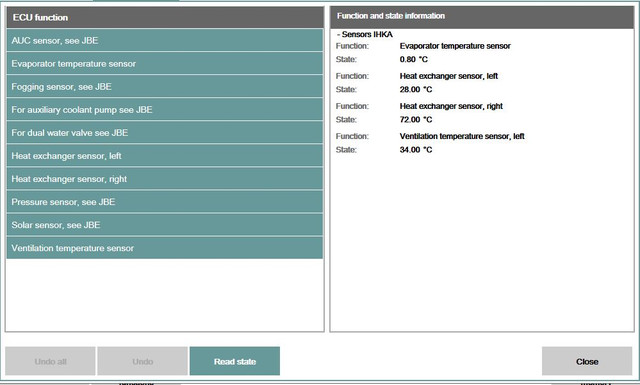Click the Undo all button
Viewport: 640px width, 385px height.
click(50, 361)
